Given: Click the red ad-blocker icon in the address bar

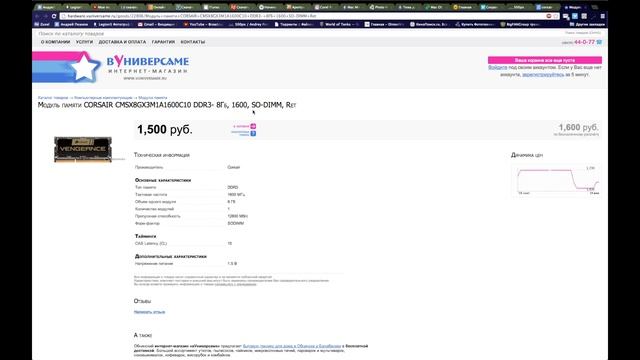Looking at the screenshot, I should click(549, 16).
